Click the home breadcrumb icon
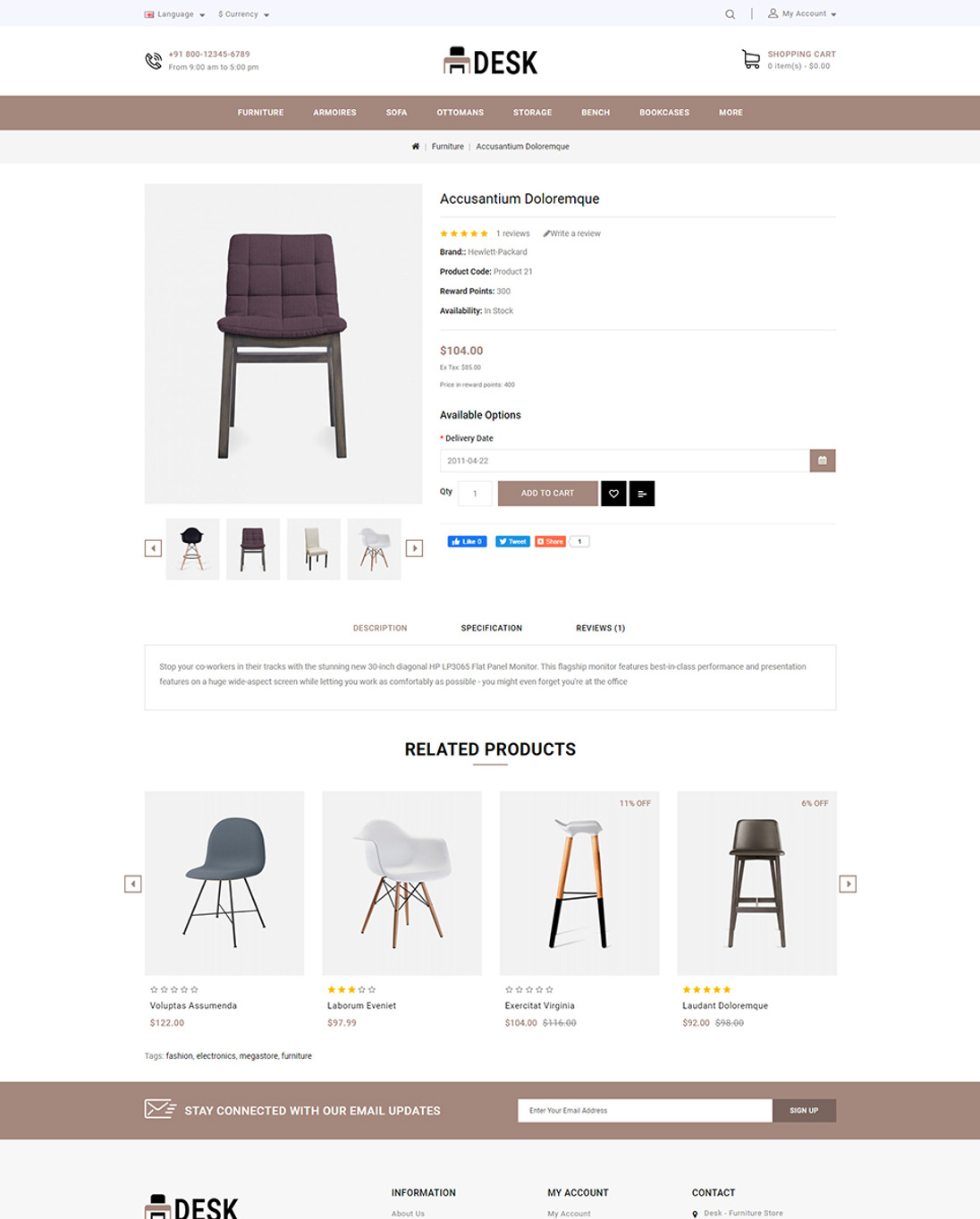The width and height of the screenshot is (980, 1219). coord(415,147)
